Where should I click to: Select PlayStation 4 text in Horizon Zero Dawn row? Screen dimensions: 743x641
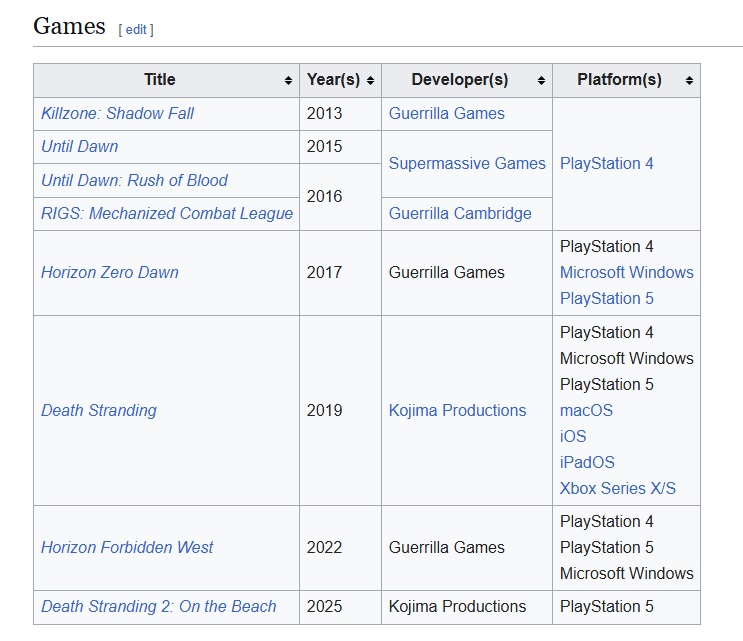(x=607, y=246)
